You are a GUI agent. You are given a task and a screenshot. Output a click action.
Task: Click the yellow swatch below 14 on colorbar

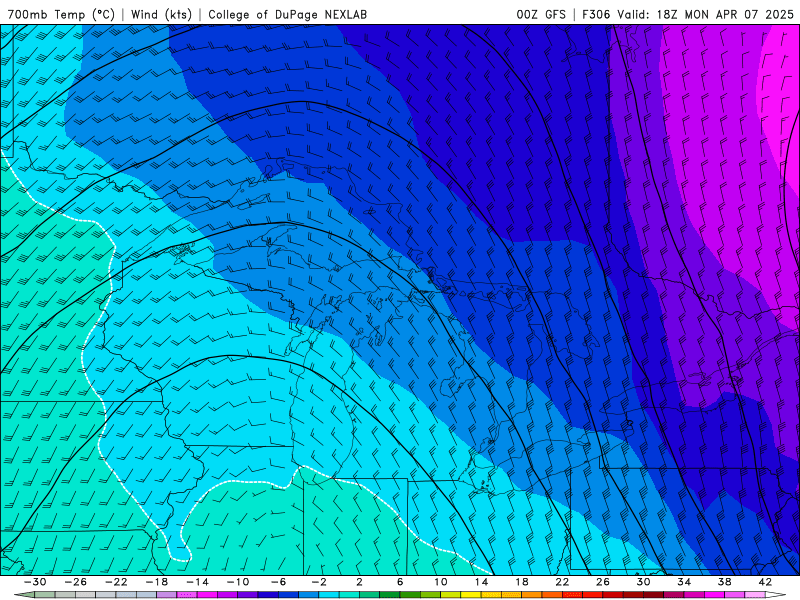(x=471, y=595)
